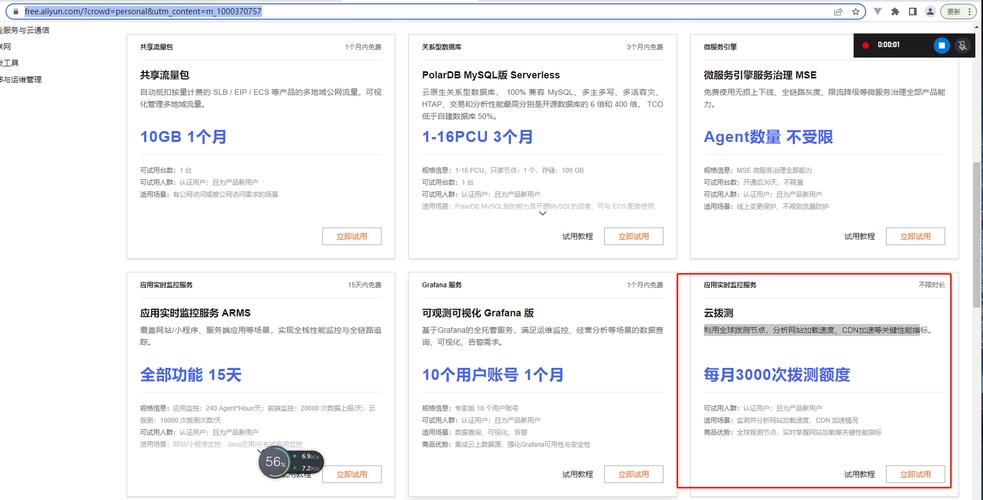Click 应用实时监控服务 ARMS title
Viewport: 983px width, 500px height.
click(196, 313)
